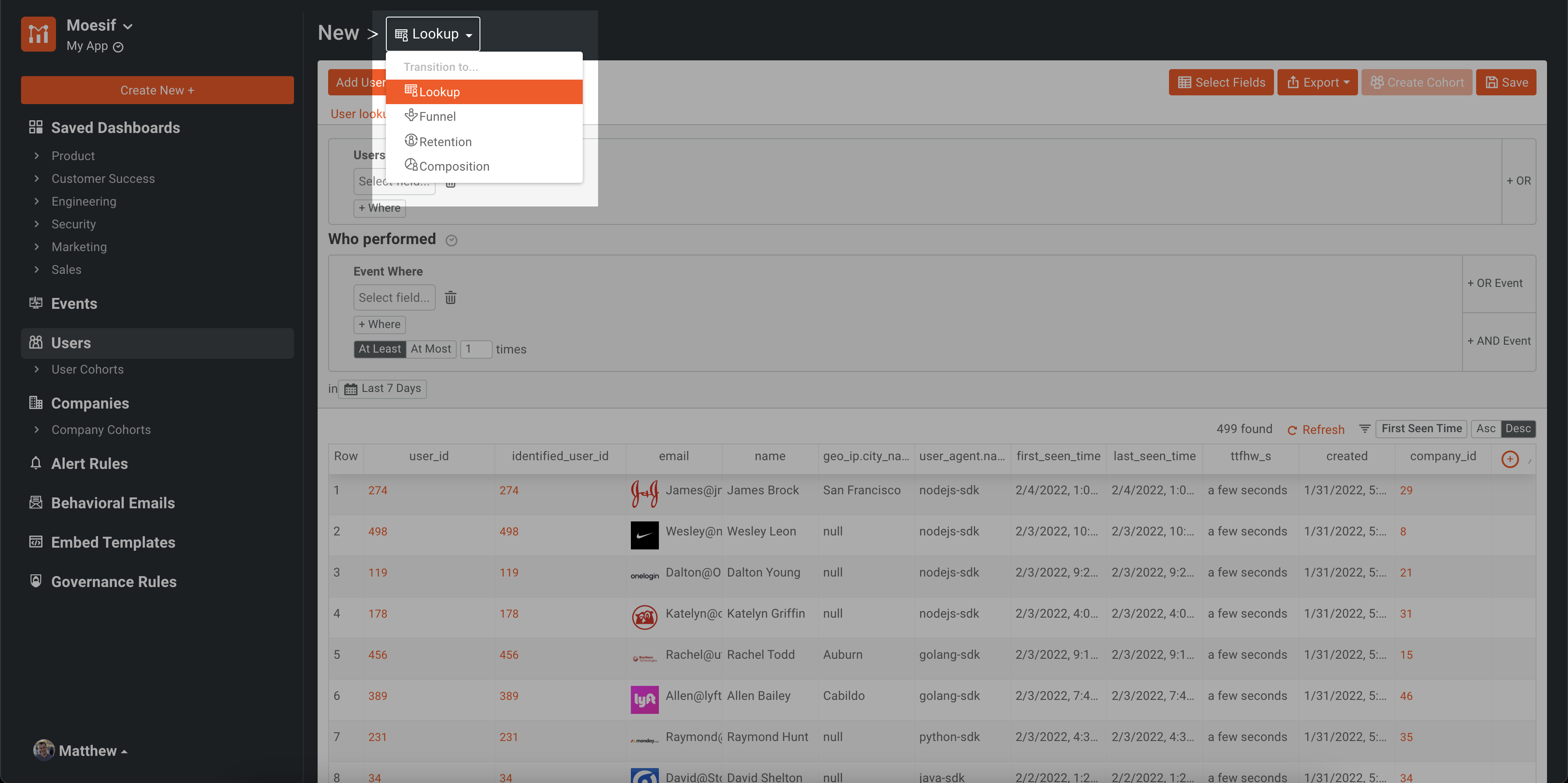The height and width of the screenshot is (783, 1568).
Task: Open Embed Templates section
Action: [x=112, y=542]
